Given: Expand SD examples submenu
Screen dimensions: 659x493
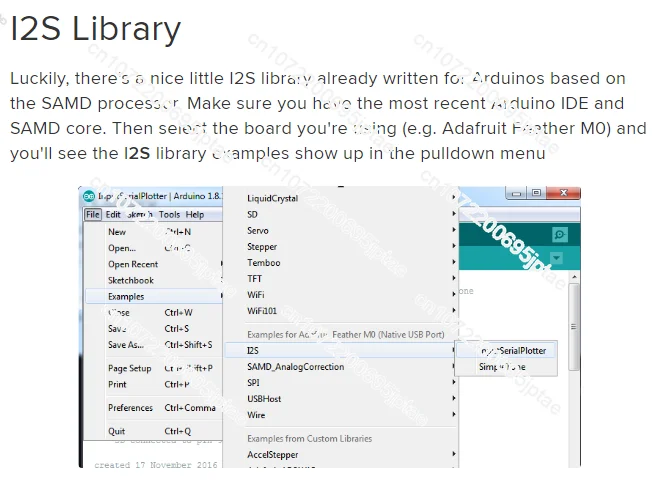Looking at the screenshot, I should (340, 214).
